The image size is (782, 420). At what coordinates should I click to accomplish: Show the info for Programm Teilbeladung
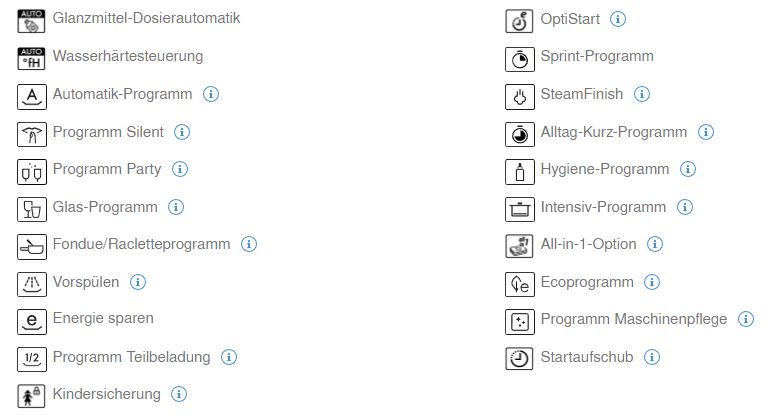click(x=229, y=357)
